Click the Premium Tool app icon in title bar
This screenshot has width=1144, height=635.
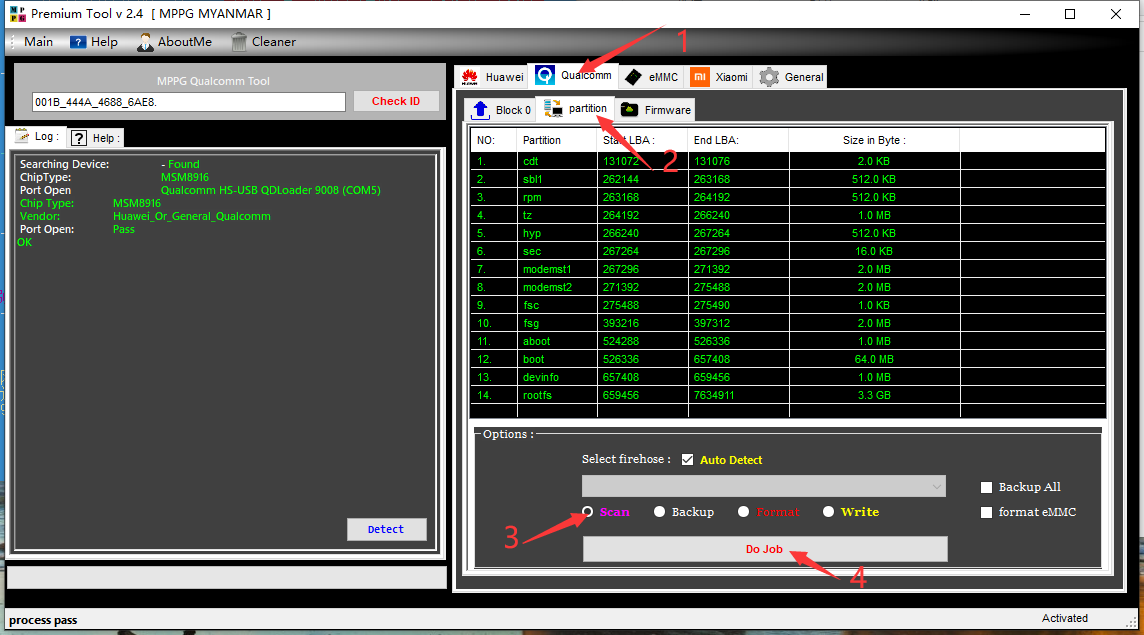(18, 14)
